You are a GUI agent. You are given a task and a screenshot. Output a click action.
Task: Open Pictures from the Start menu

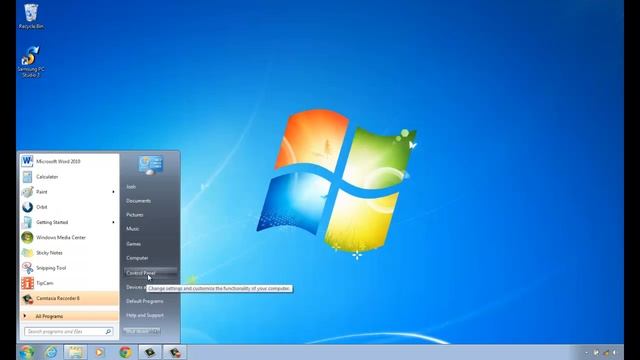coord(135,215)
